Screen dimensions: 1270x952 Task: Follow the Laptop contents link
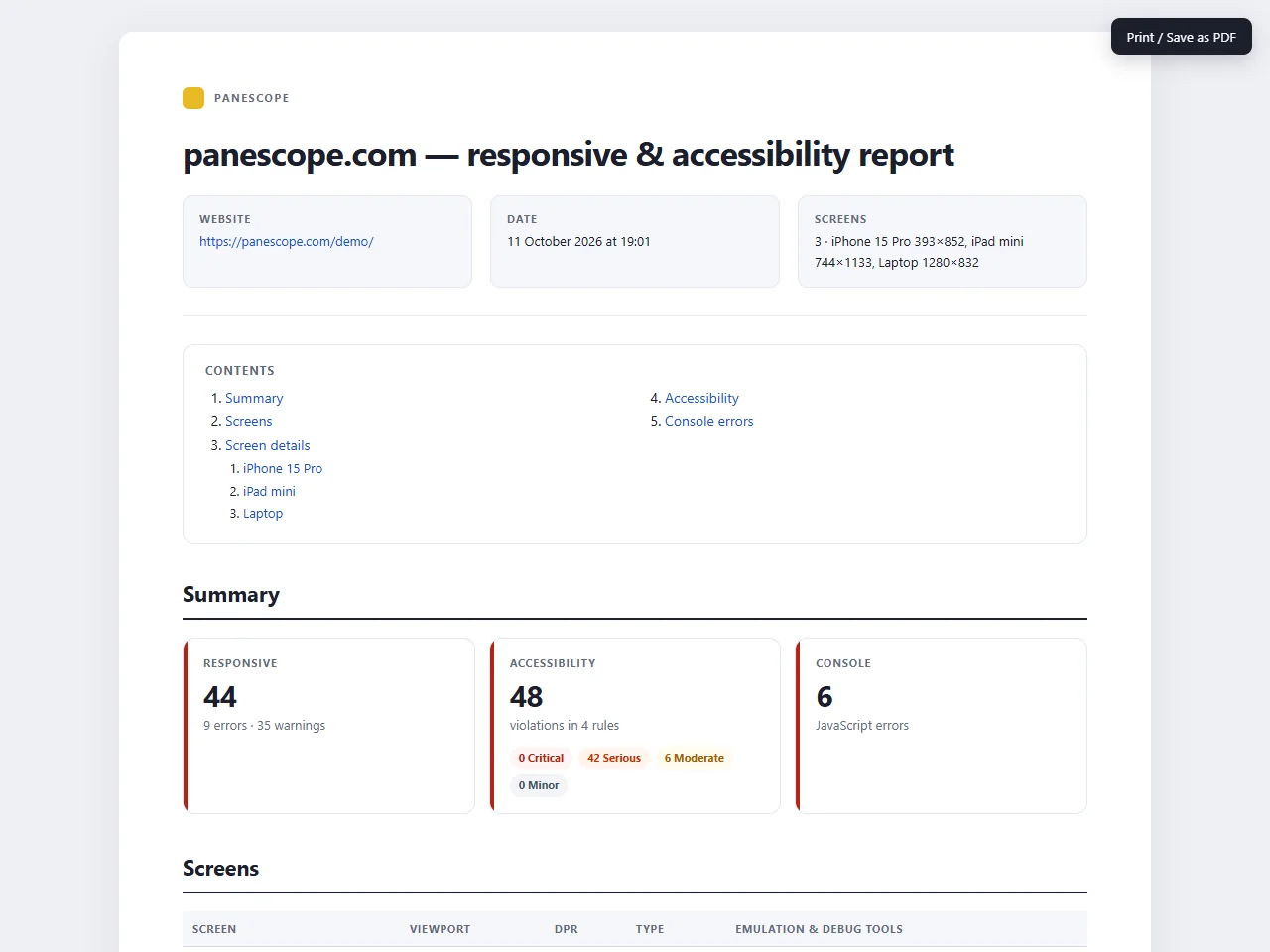coord(263,513)
